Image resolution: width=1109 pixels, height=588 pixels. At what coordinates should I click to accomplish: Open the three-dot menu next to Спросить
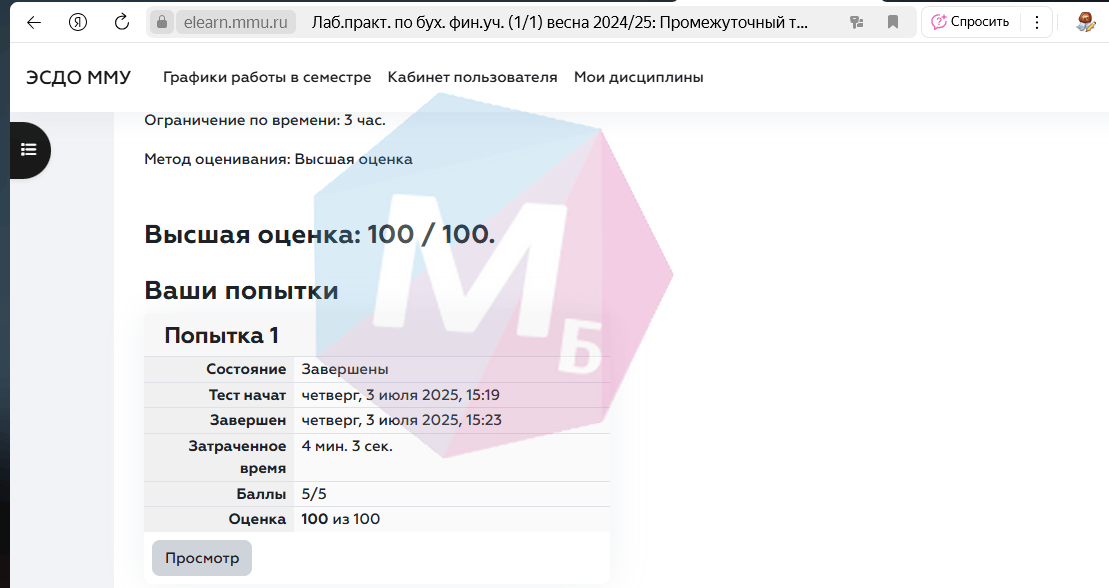point(1036,22)
